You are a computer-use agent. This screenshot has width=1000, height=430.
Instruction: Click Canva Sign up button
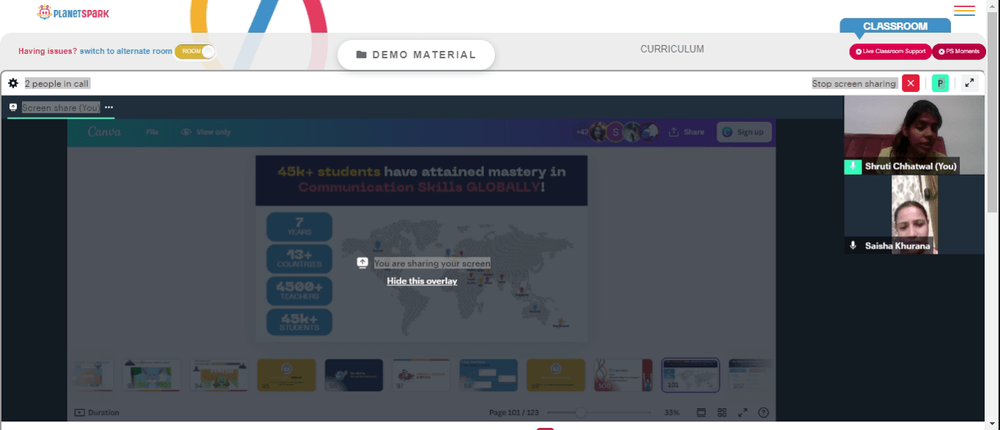[x=744, y=132]
